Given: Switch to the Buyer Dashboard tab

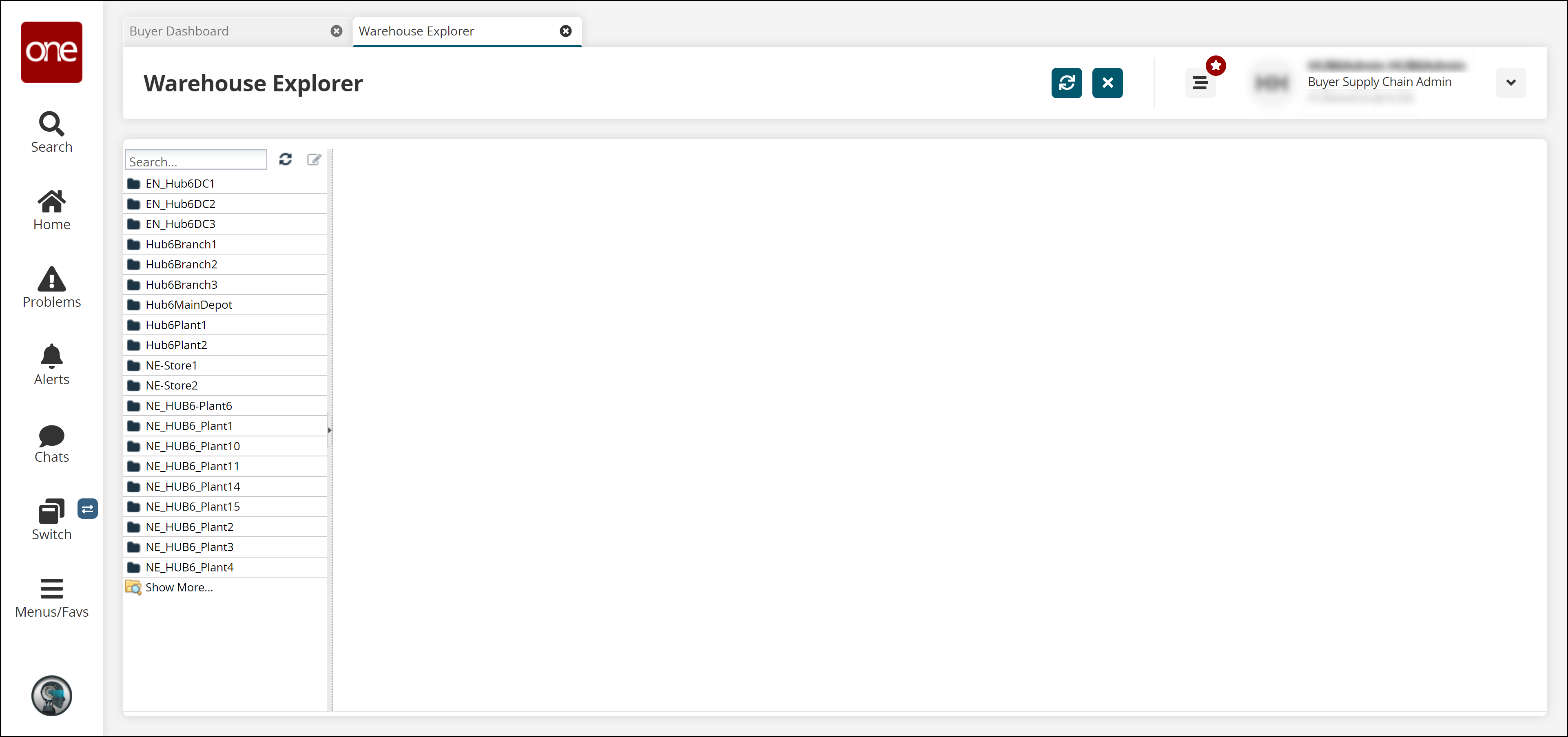Looking at the screenshot, I should pyautogui.click(x=179, y=31).
